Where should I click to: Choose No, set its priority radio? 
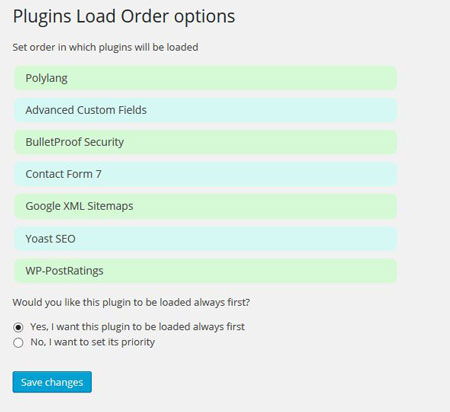tap(18, 343)
